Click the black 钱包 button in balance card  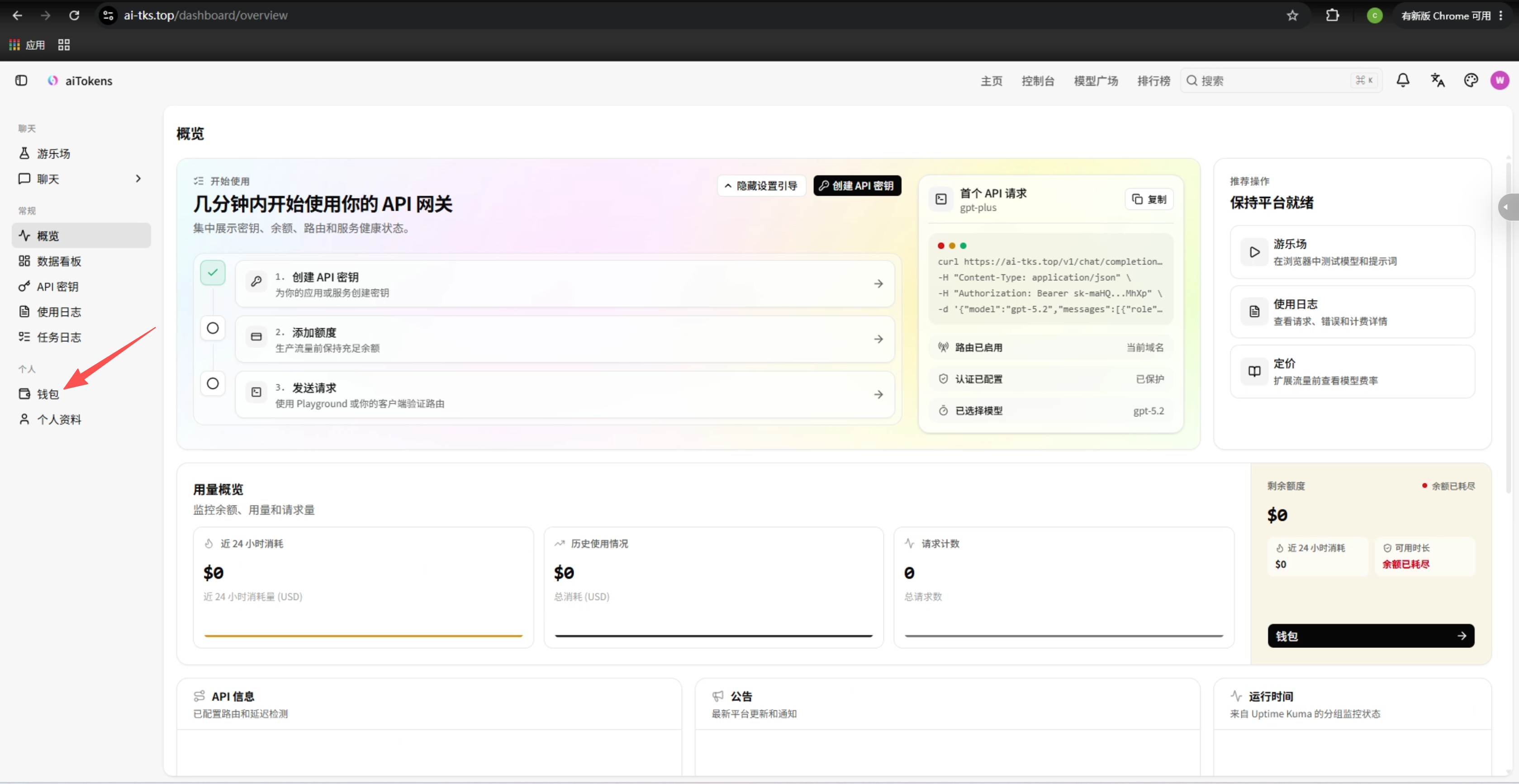pos(1371,636)
